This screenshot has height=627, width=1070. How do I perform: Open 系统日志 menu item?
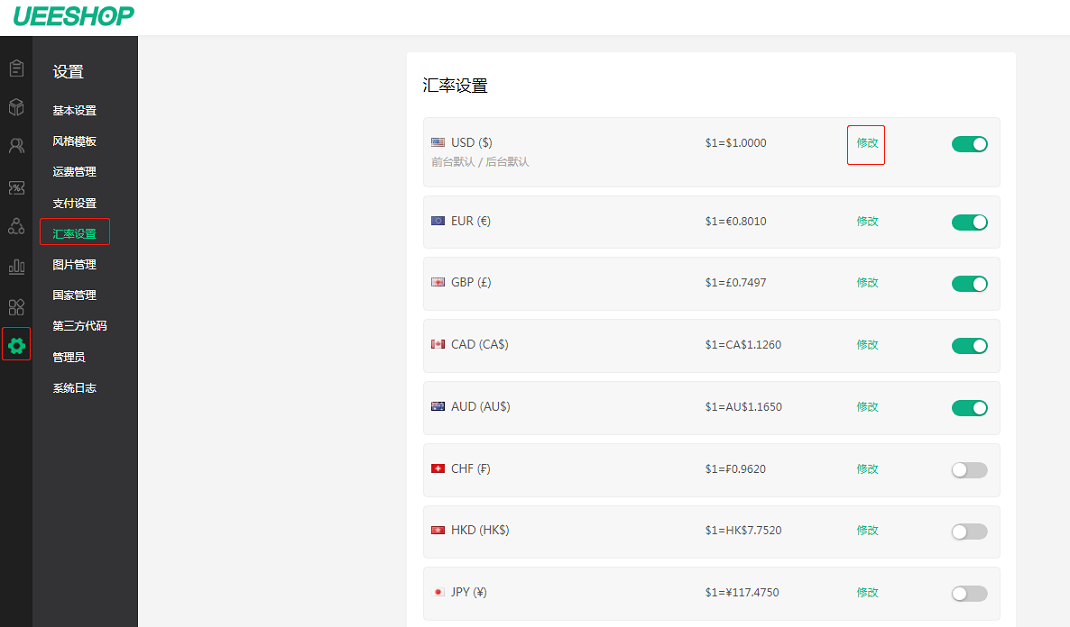point(74,388)
